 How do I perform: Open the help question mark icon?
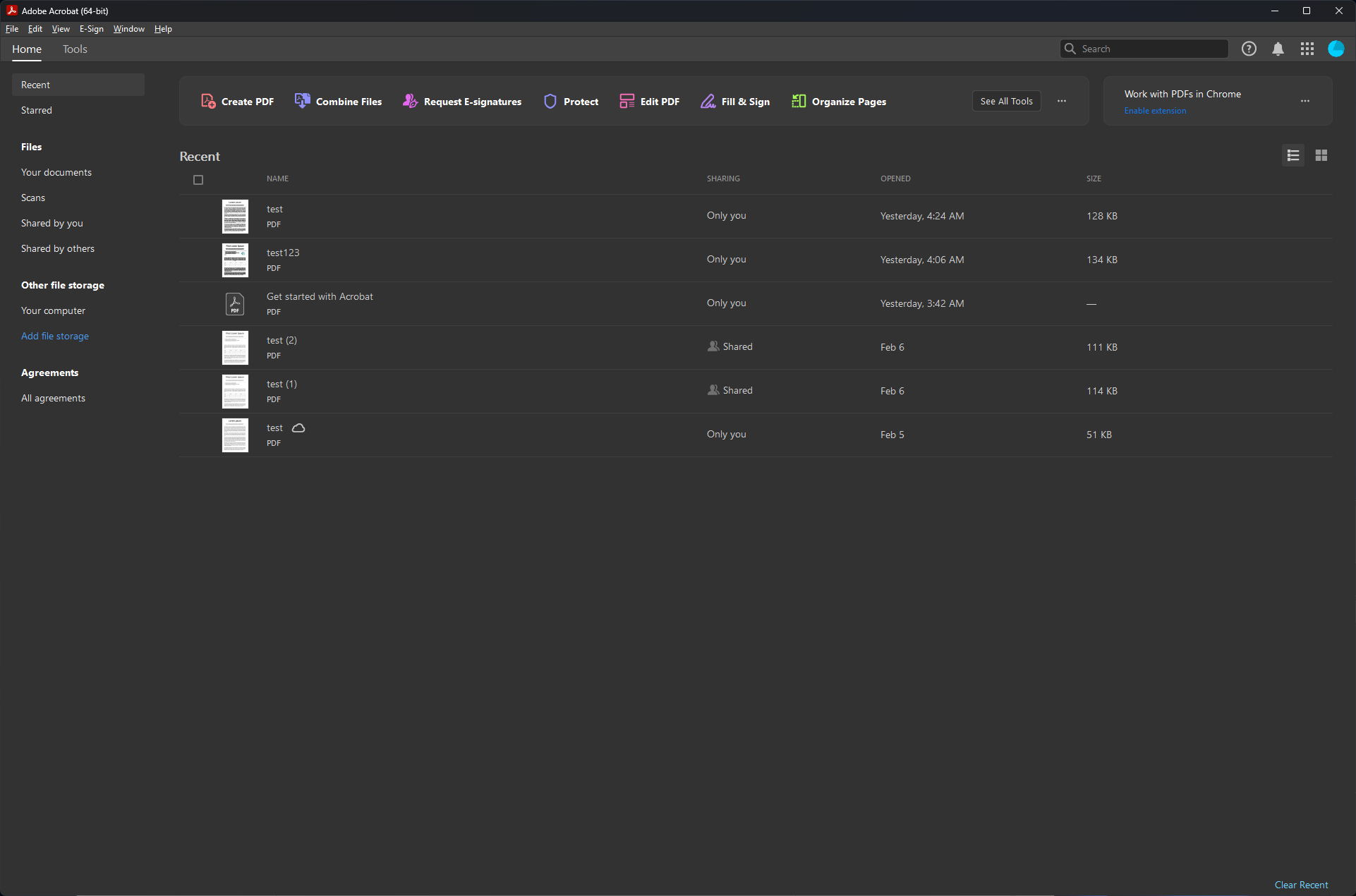1249,49
